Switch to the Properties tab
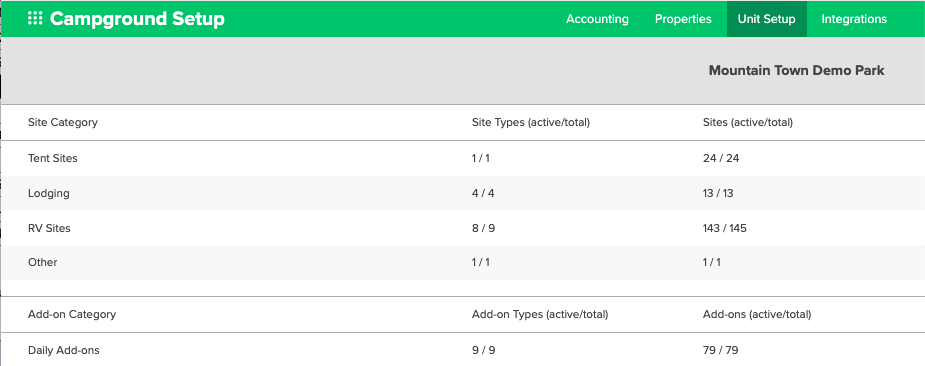Image resolution: width=925 pixels, height=366 pixels. point(683,19)
